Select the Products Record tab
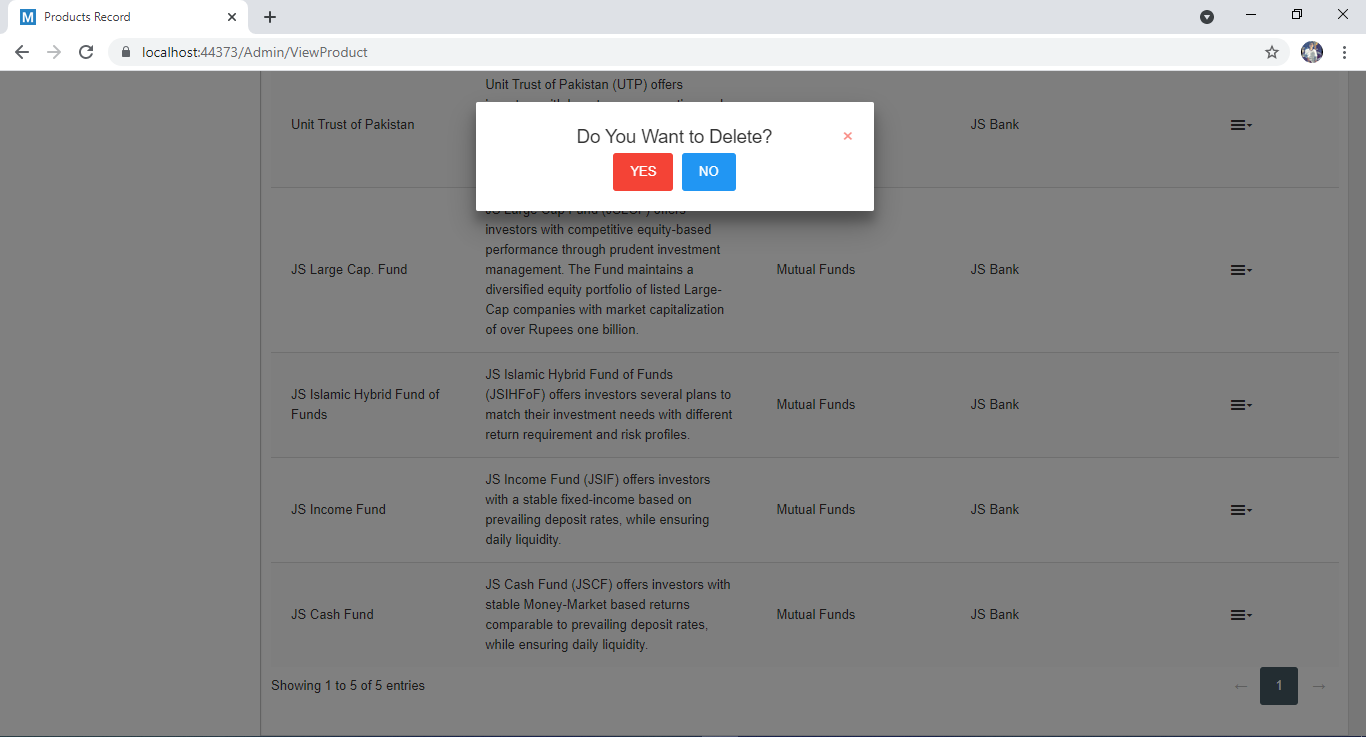This screenshot has width=1366, height=737. 128,17
